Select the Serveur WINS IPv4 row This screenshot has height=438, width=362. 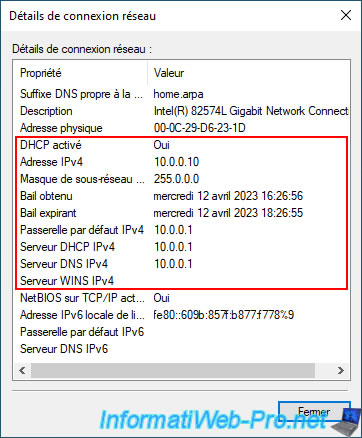[182, 281]
